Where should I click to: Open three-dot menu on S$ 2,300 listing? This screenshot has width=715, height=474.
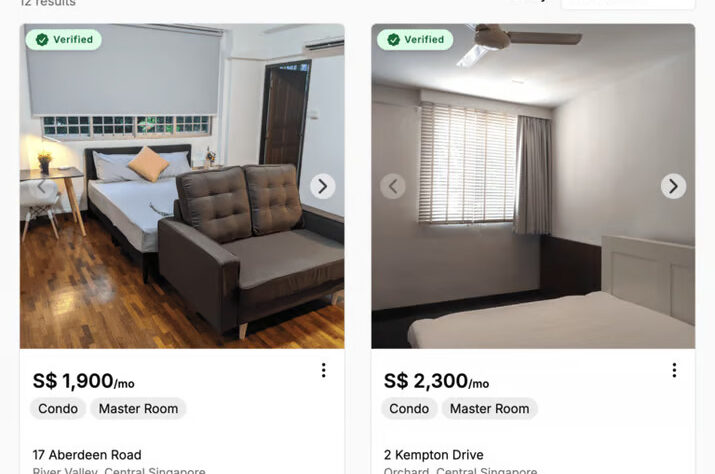coord(674,370)
